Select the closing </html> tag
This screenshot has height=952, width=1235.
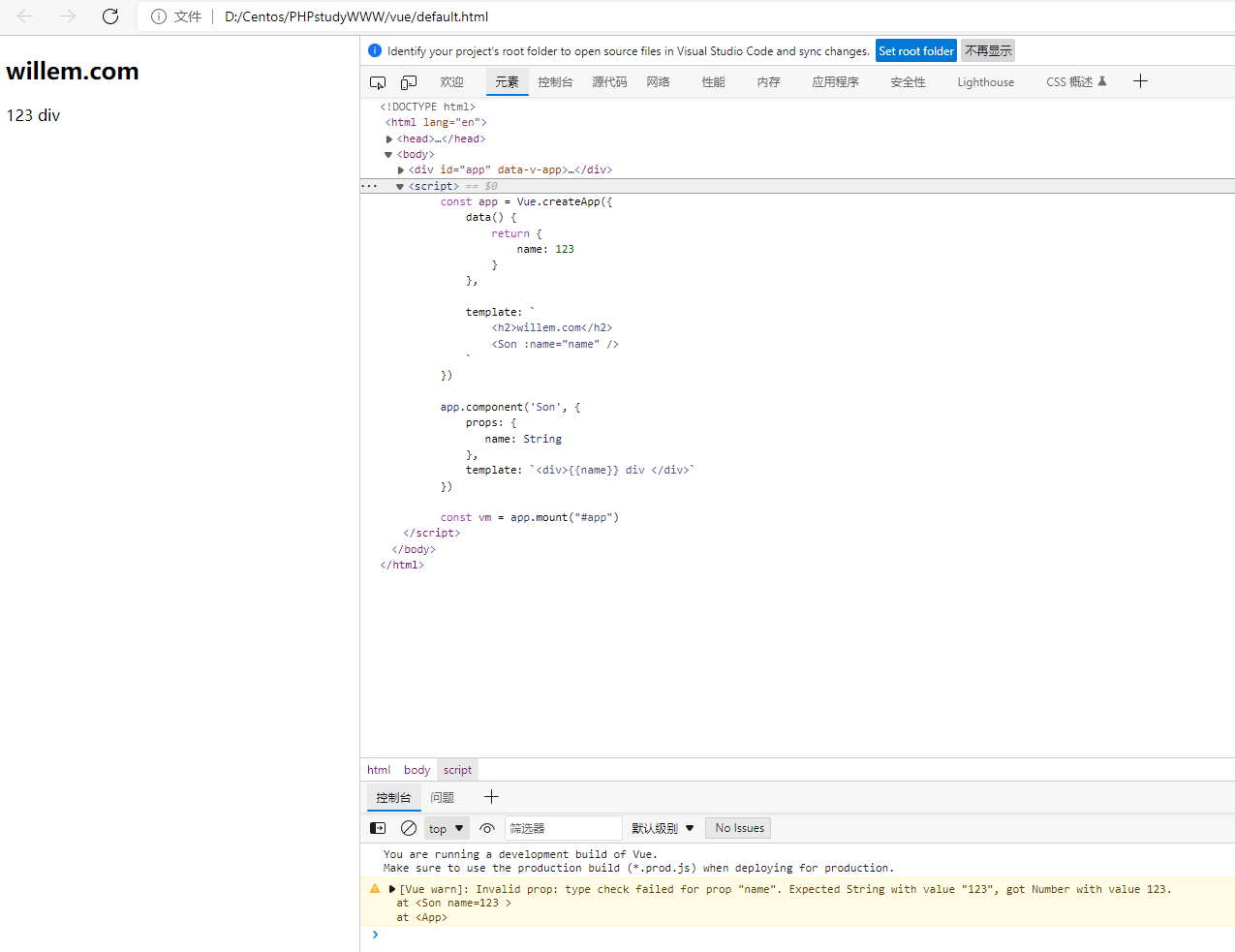pos(402,565)
